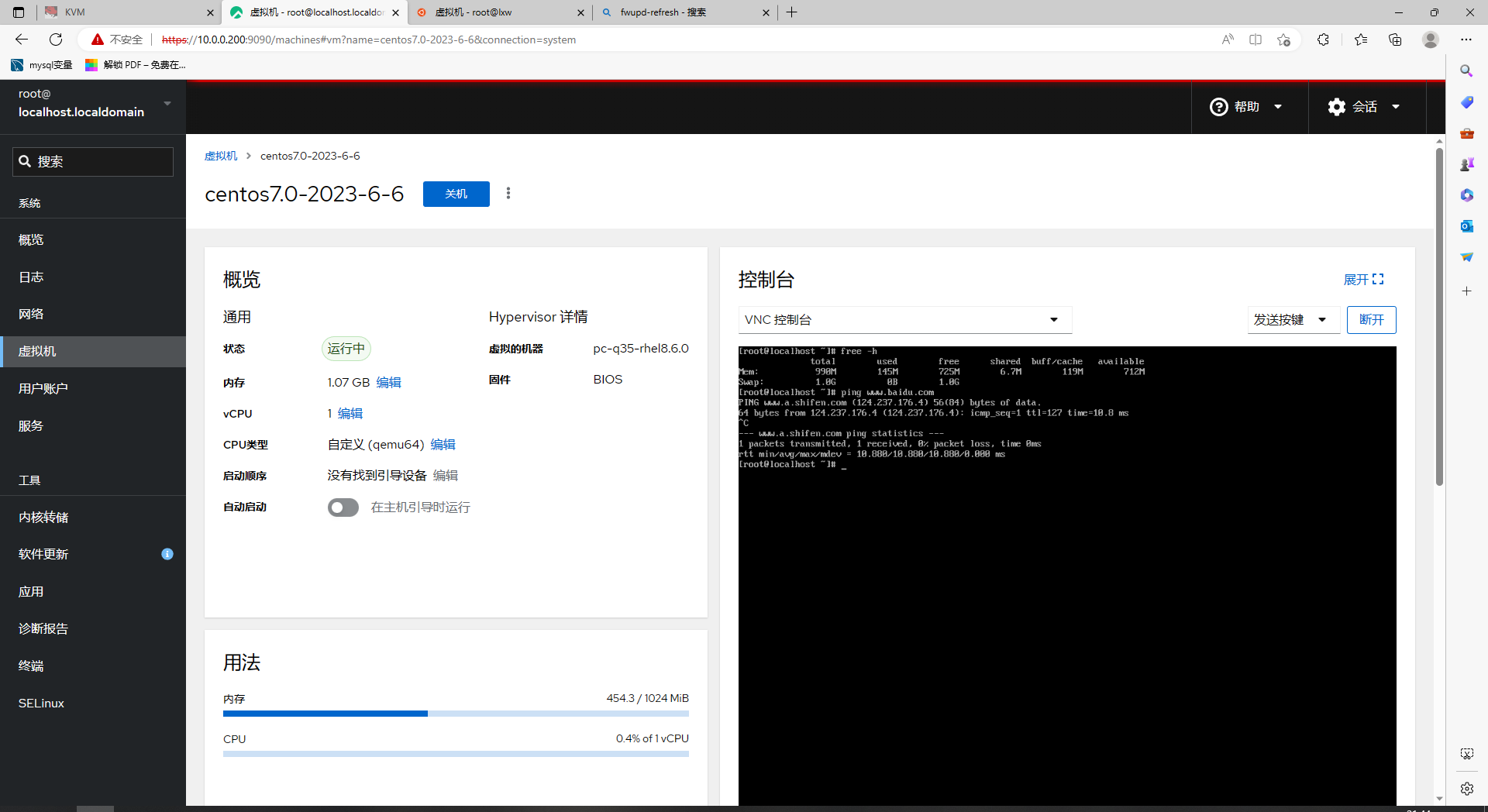Open the VNC 控制台 console type dropdown
Image resolution: width=1488 pixels, height=812 pixels.
904,320
